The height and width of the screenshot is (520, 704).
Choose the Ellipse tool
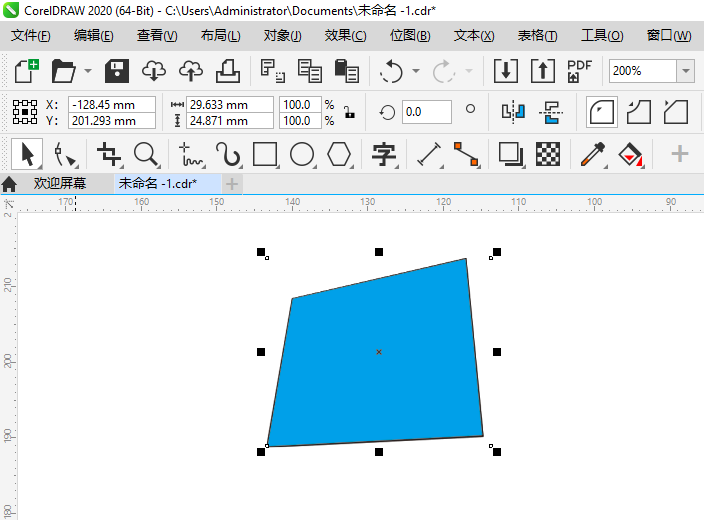(x=302, y=154)
